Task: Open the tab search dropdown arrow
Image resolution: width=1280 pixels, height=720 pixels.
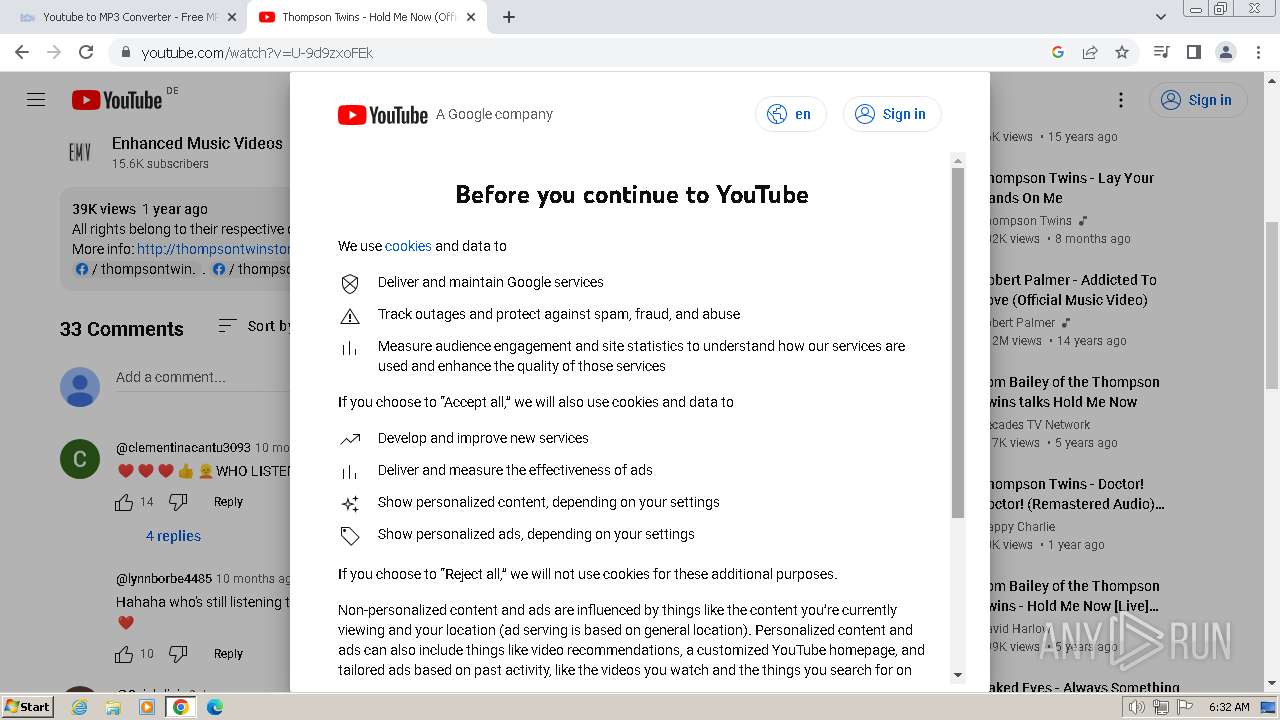Action: [x=1161, y=17]
